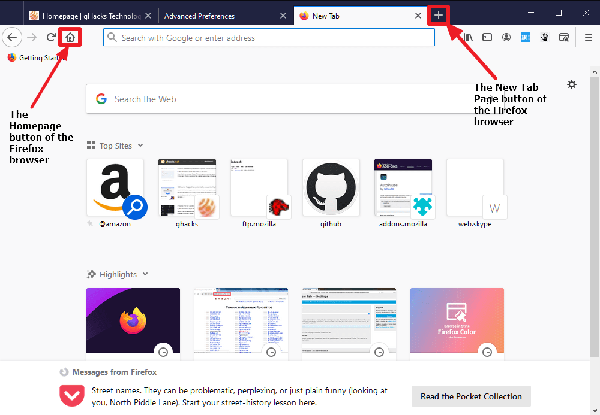Toggle the sidebars toolbar icon

coord(487,37)
